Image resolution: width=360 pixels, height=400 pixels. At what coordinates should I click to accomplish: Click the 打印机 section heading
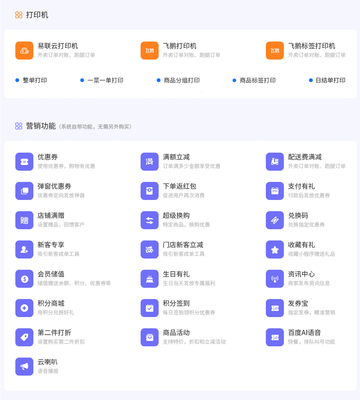click(37, 15)
